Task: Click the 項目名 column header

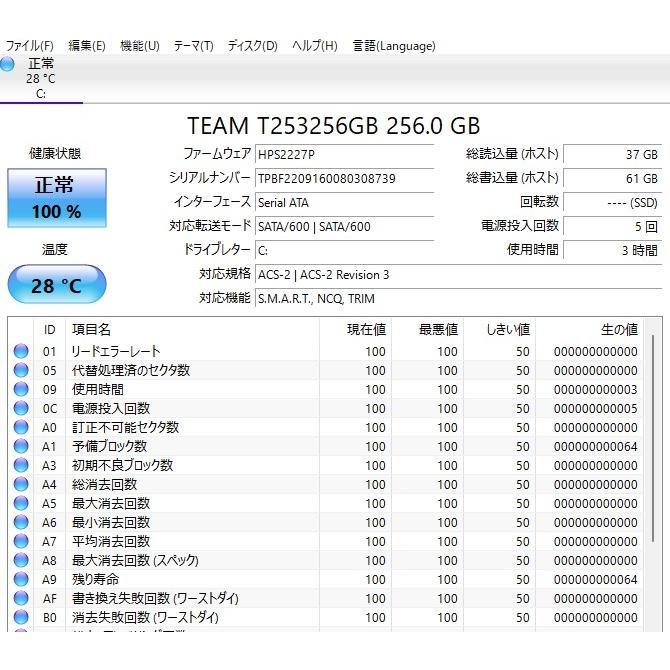Action: 192,329
